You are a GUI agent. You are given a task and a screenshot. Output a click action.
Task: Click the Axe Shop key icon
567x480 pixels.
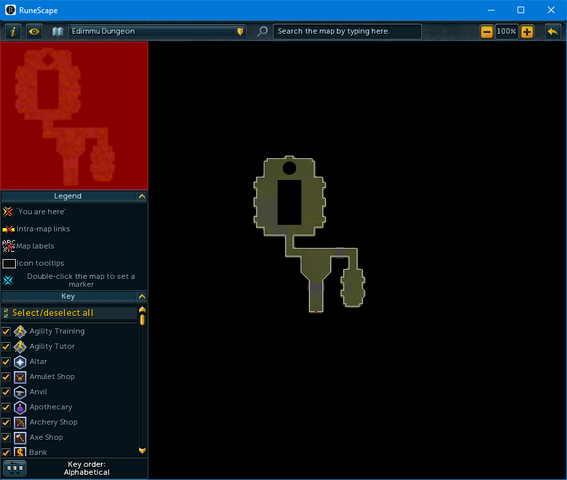coord(20,438)
